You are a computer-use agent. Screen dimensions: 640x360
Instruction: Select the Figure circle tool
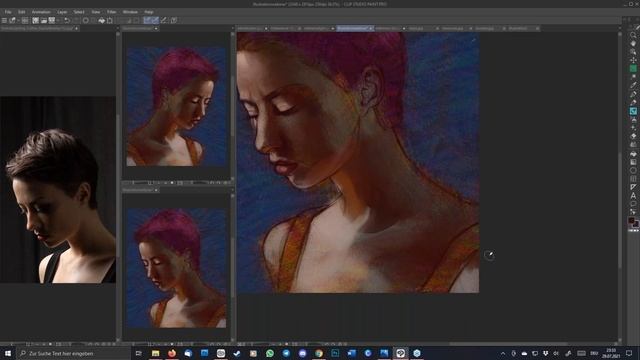pyautogui.click(x=633, y=171)
